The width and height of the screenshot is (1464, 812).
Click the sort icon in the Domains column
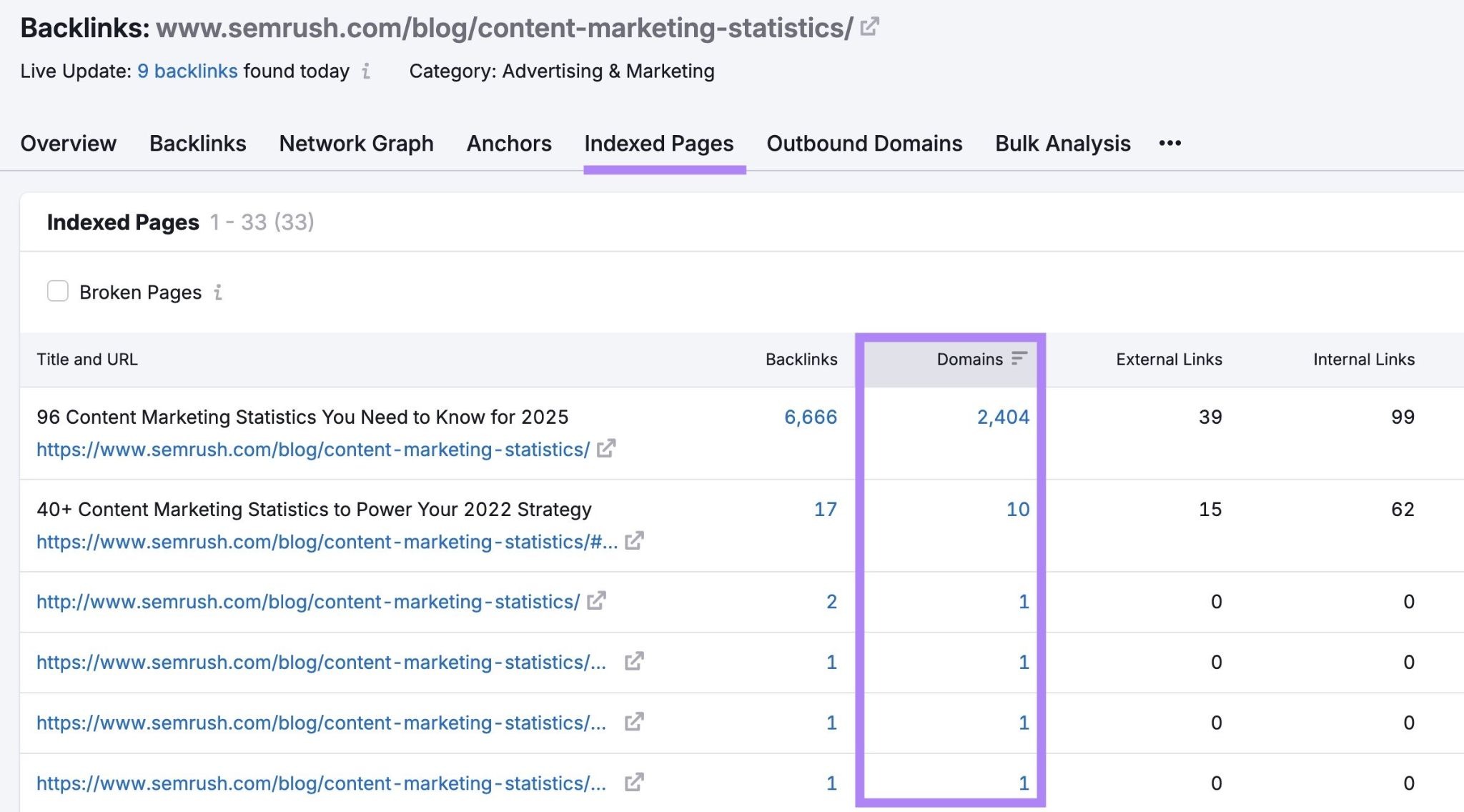click(x=1019, y=360)
